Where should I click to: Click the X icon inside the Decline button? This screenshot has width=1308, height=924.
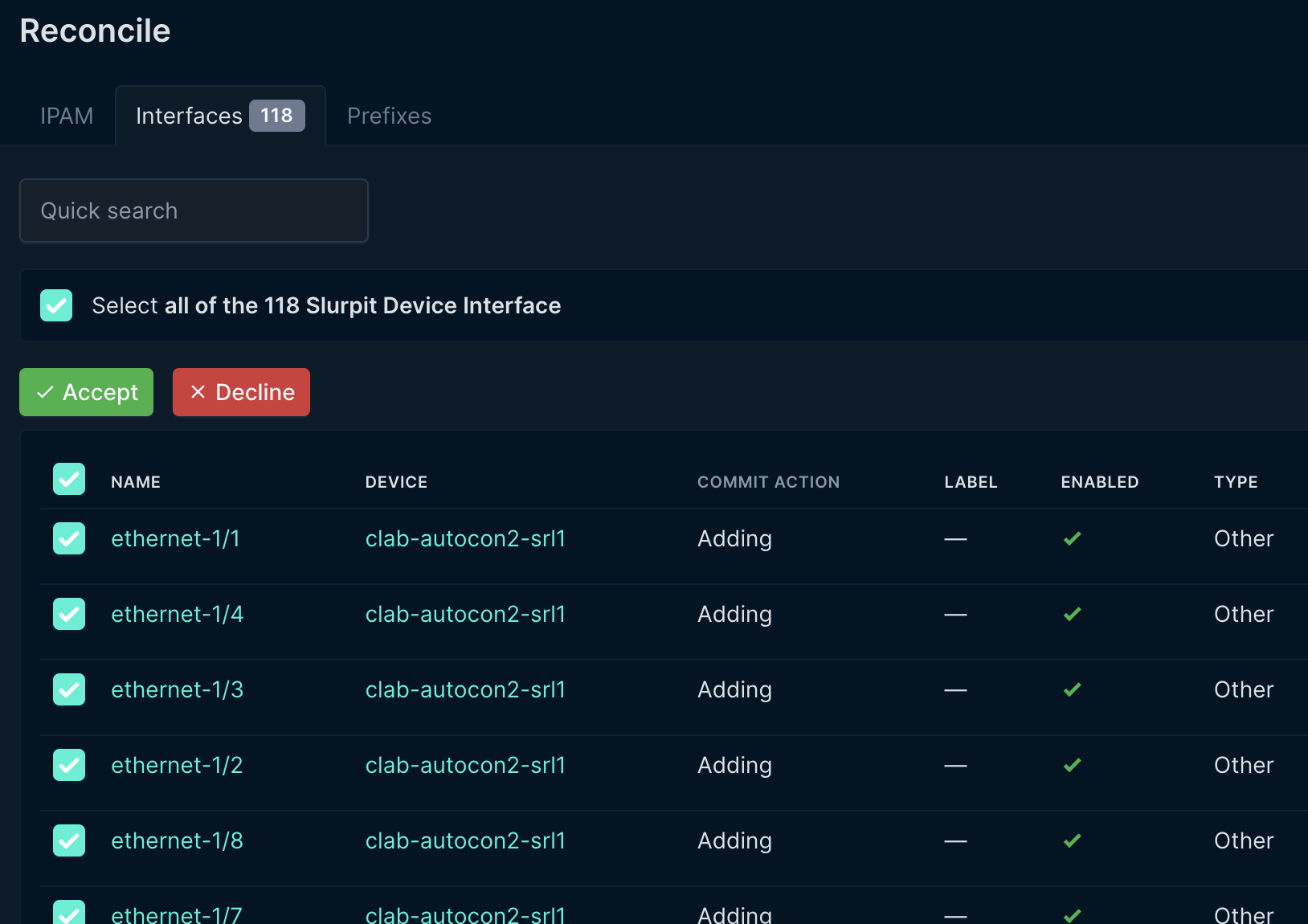click(x=198, y=392)
